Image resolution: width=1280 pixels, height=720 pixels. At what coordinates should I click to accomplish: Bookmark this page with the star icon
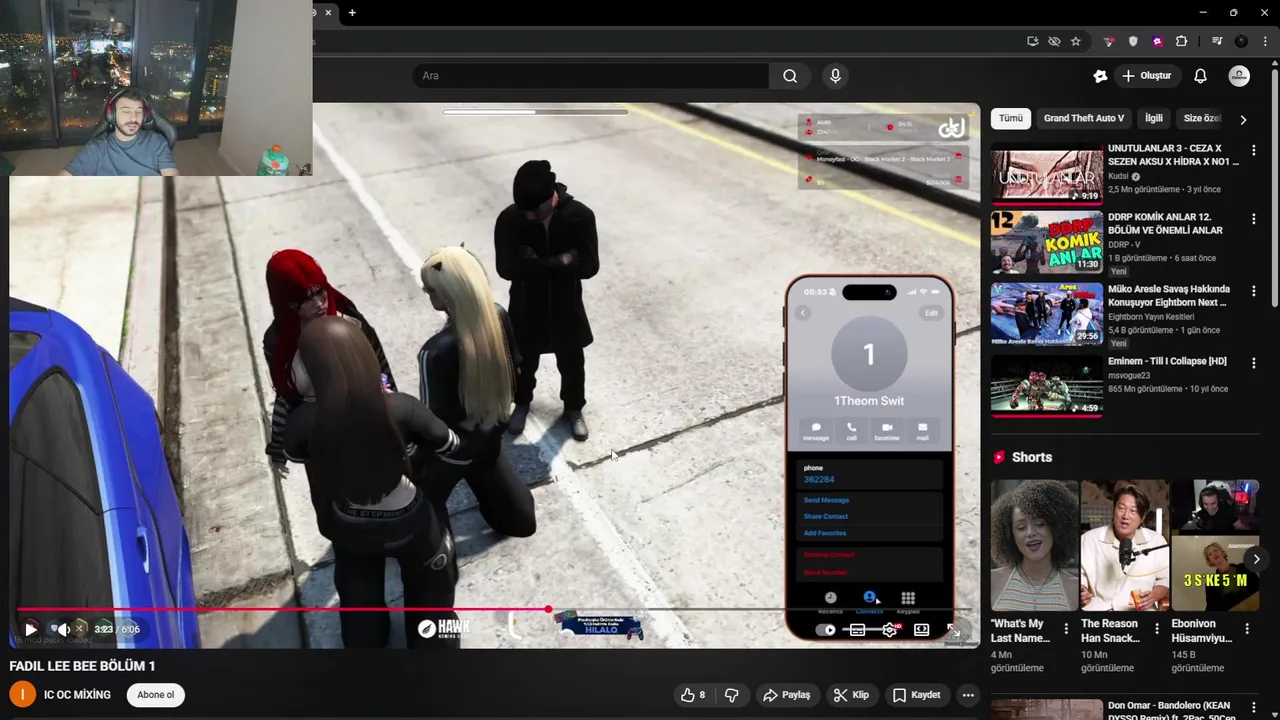pyautogui.click(x=1076, y=41)
